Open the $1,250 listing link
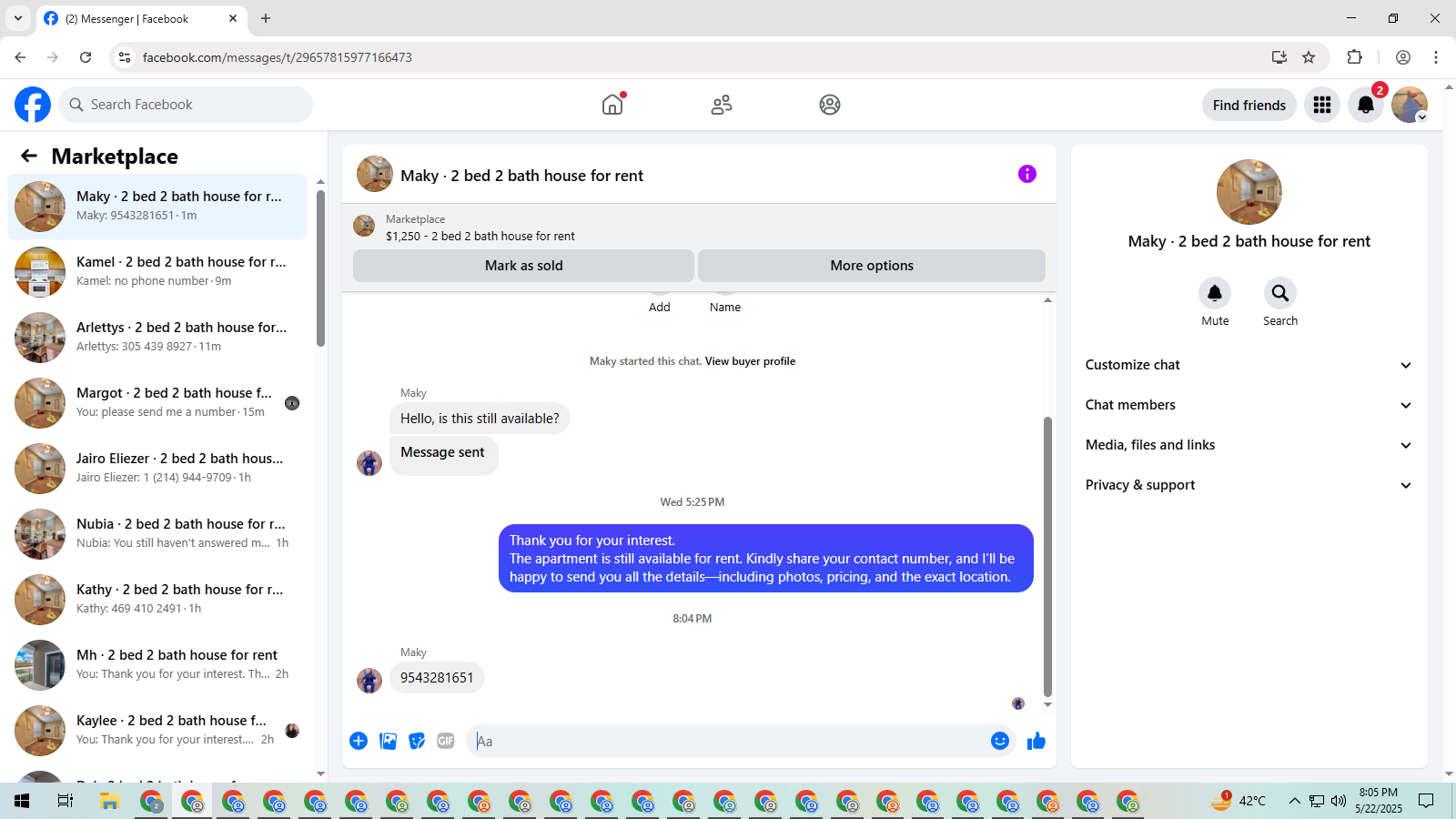 tap(480, 236)
